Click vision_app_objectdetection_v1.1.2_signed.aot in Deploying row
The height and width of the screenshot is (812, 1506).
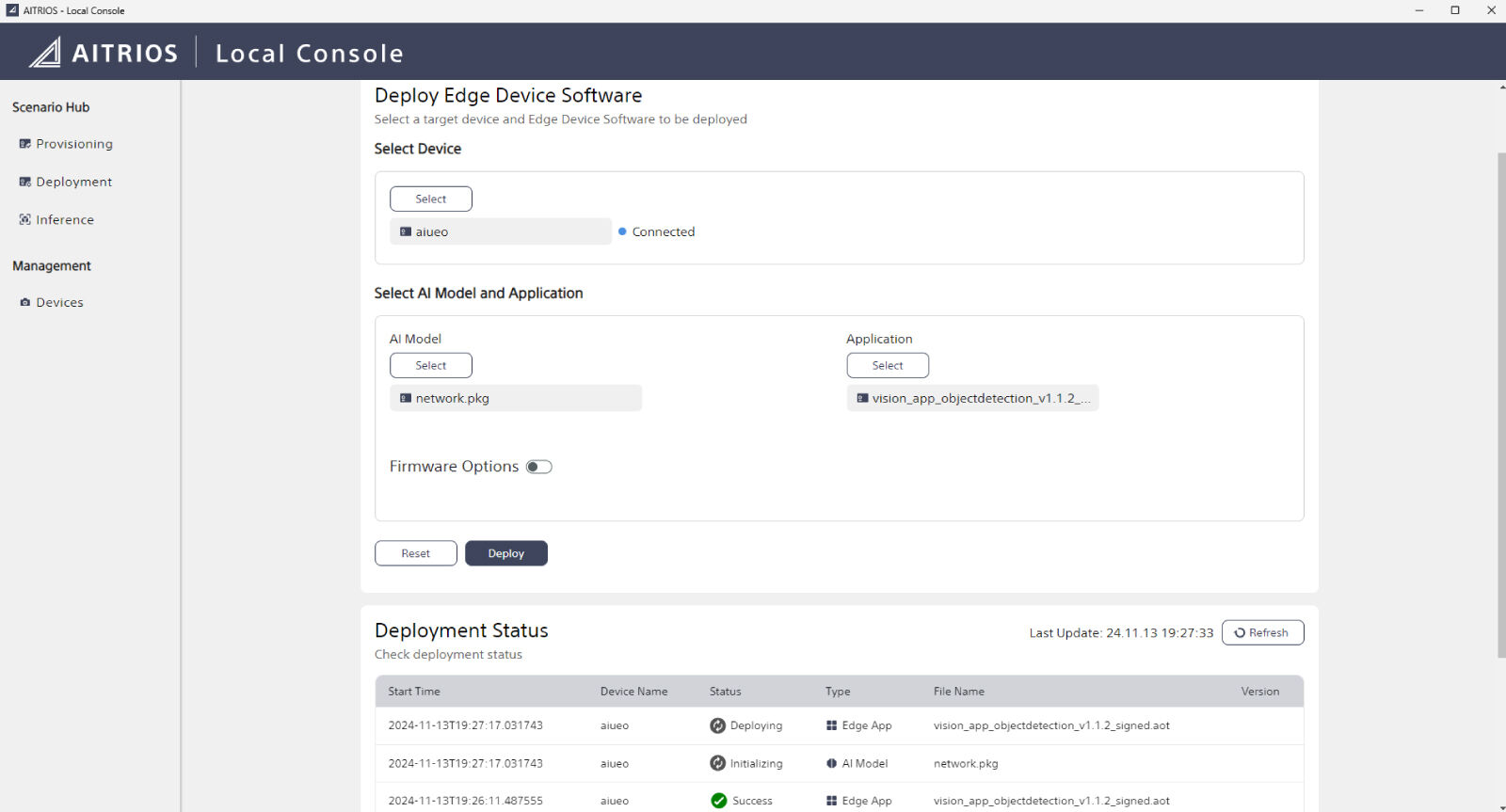[1051, 725]
